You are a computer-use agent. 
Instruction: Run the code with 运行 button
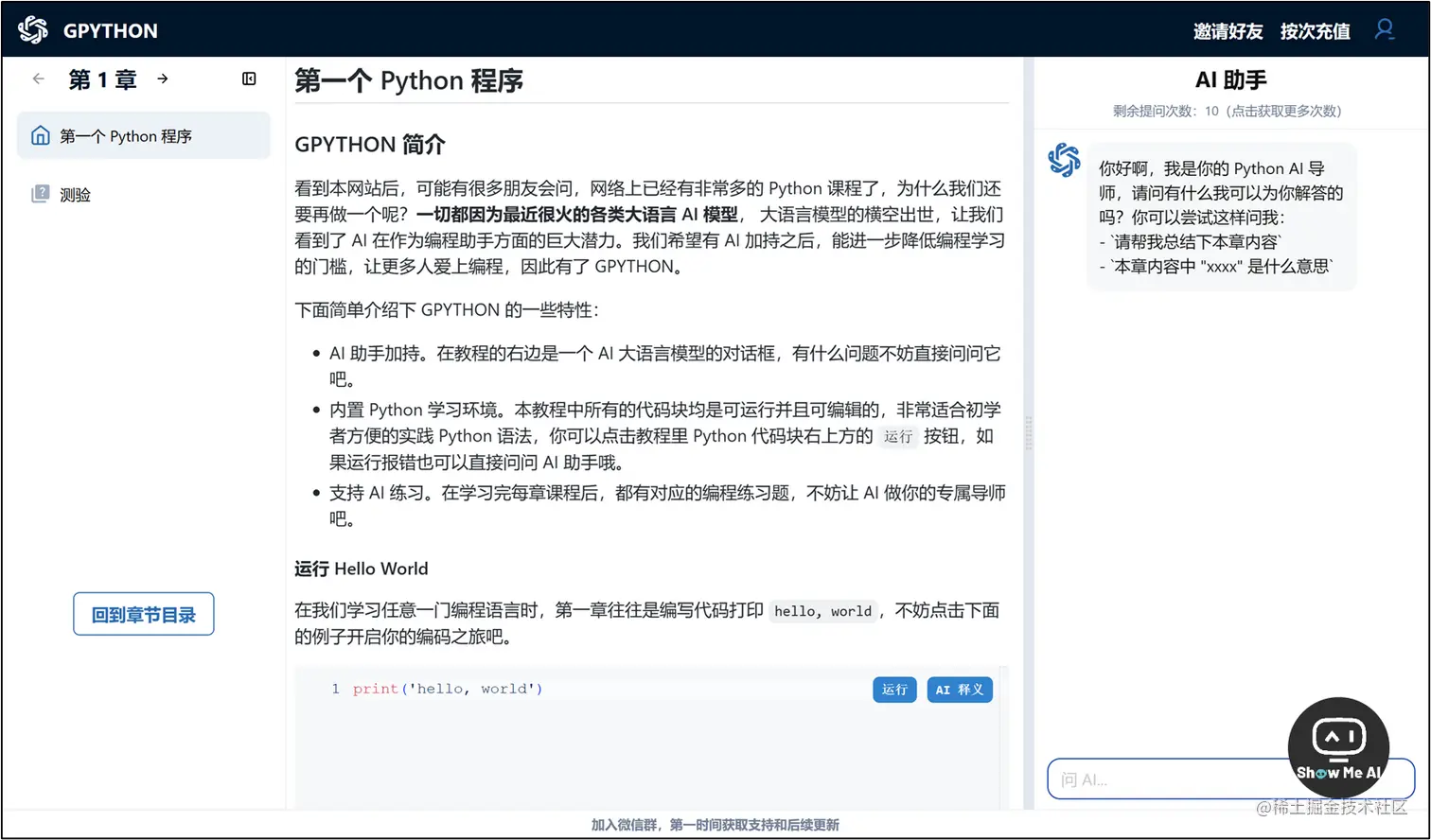[894, 690]
